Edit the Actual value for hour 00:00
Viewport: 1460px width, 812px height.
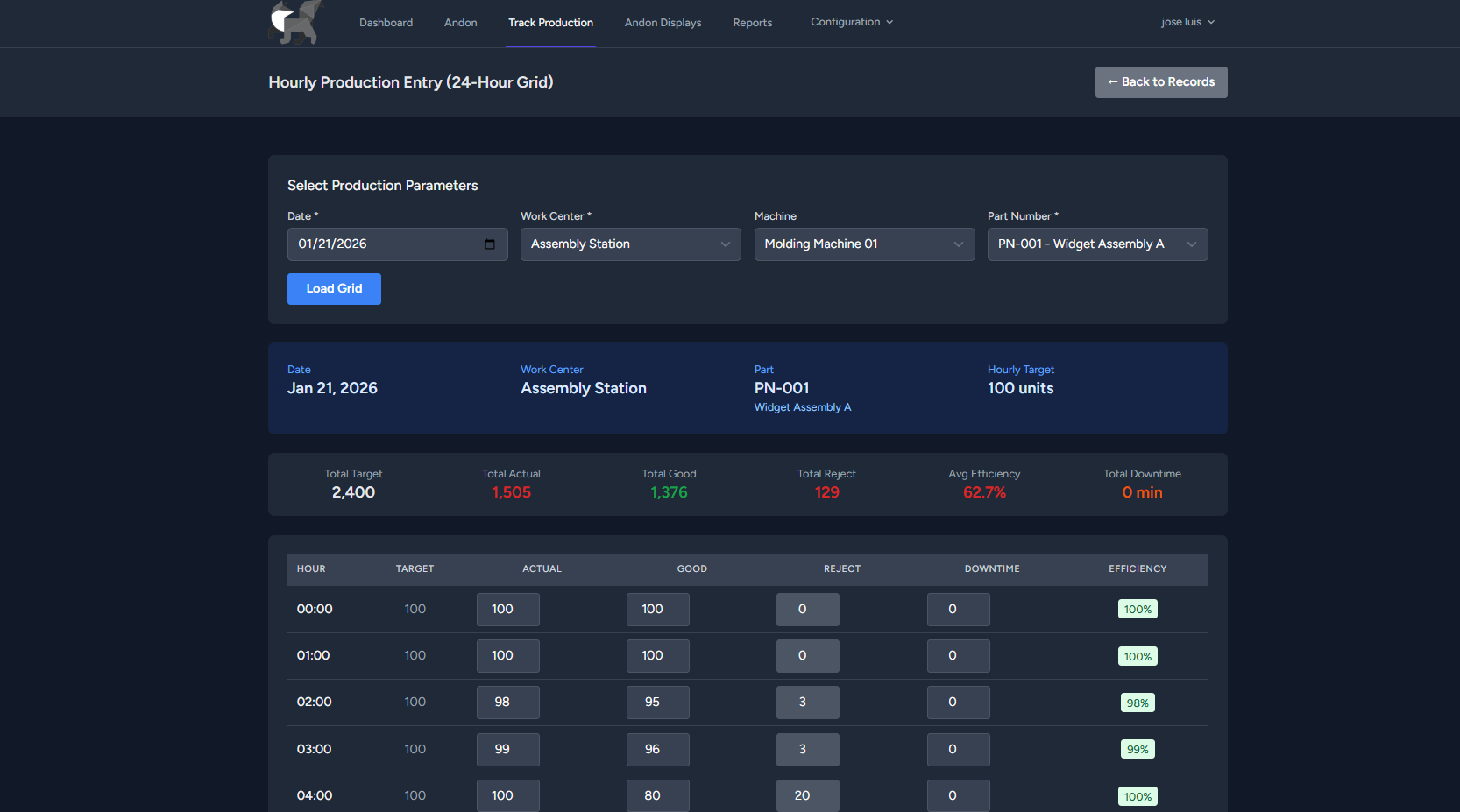[x=507, y=610]
